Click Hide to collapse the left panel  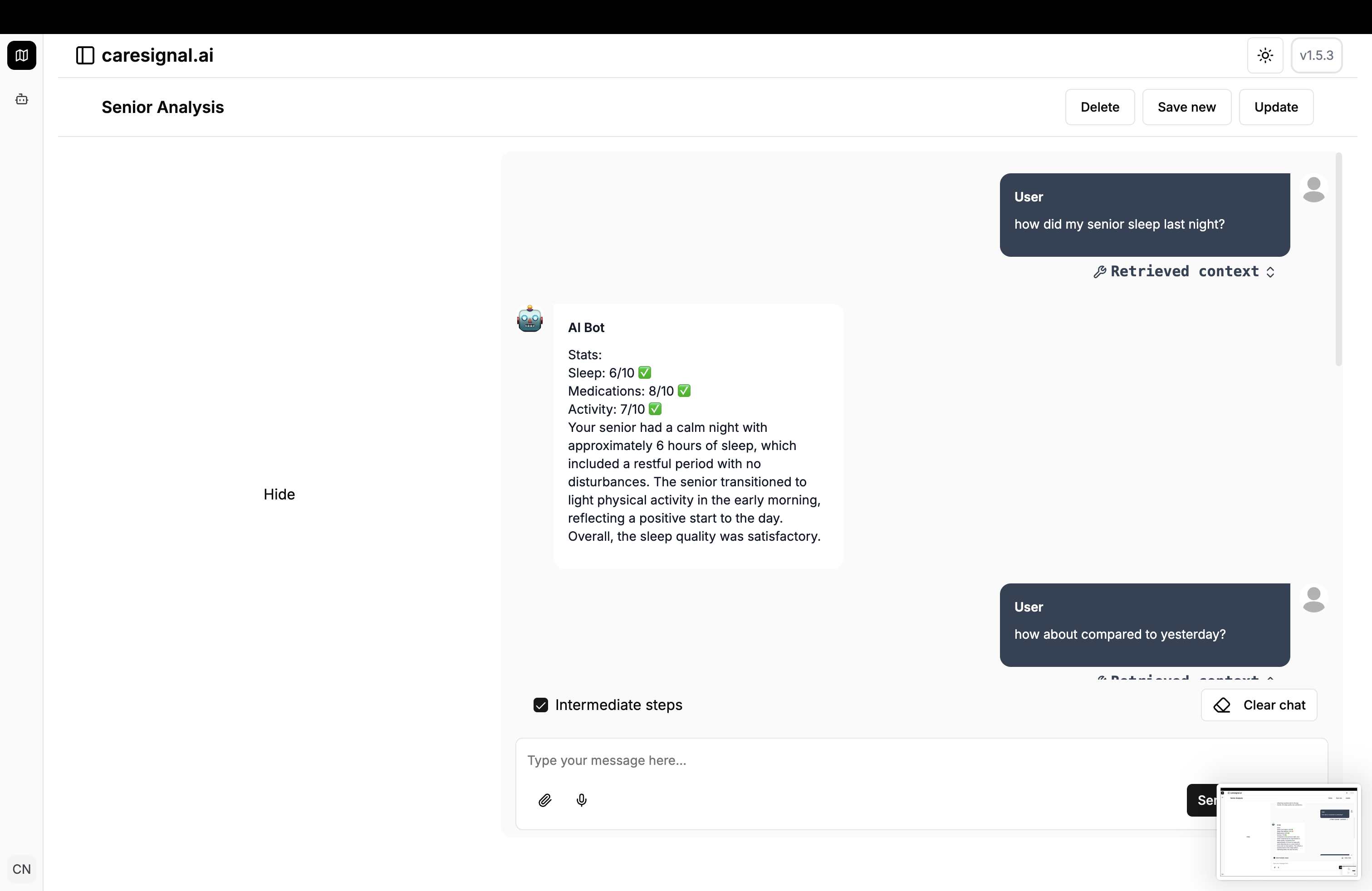coord(279,494)
